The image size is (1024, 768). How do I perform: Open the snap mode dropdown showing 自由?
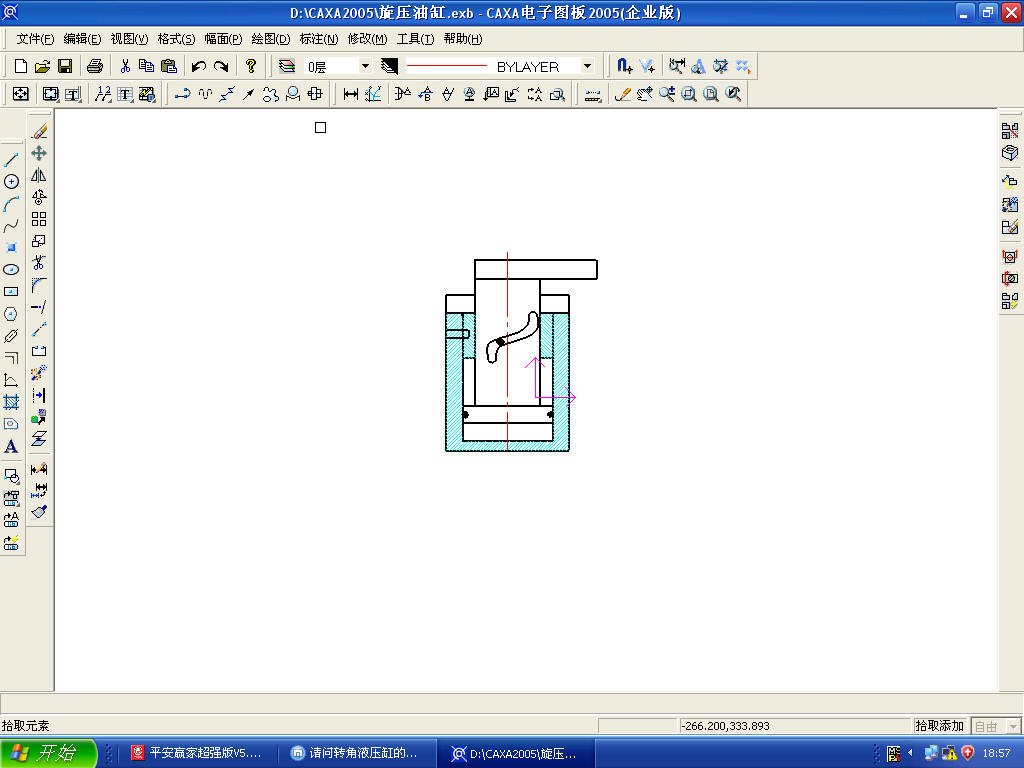[996, 726]
